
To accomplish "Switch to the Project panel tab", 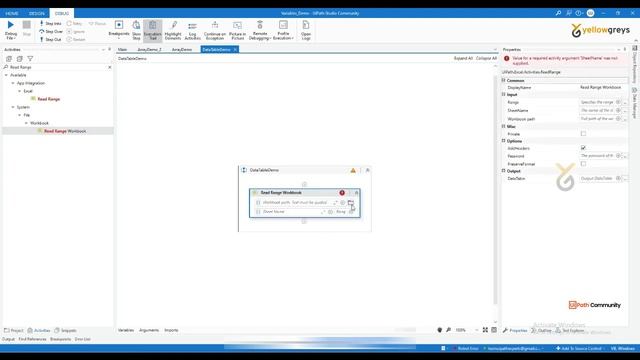I will pos(14,331).
